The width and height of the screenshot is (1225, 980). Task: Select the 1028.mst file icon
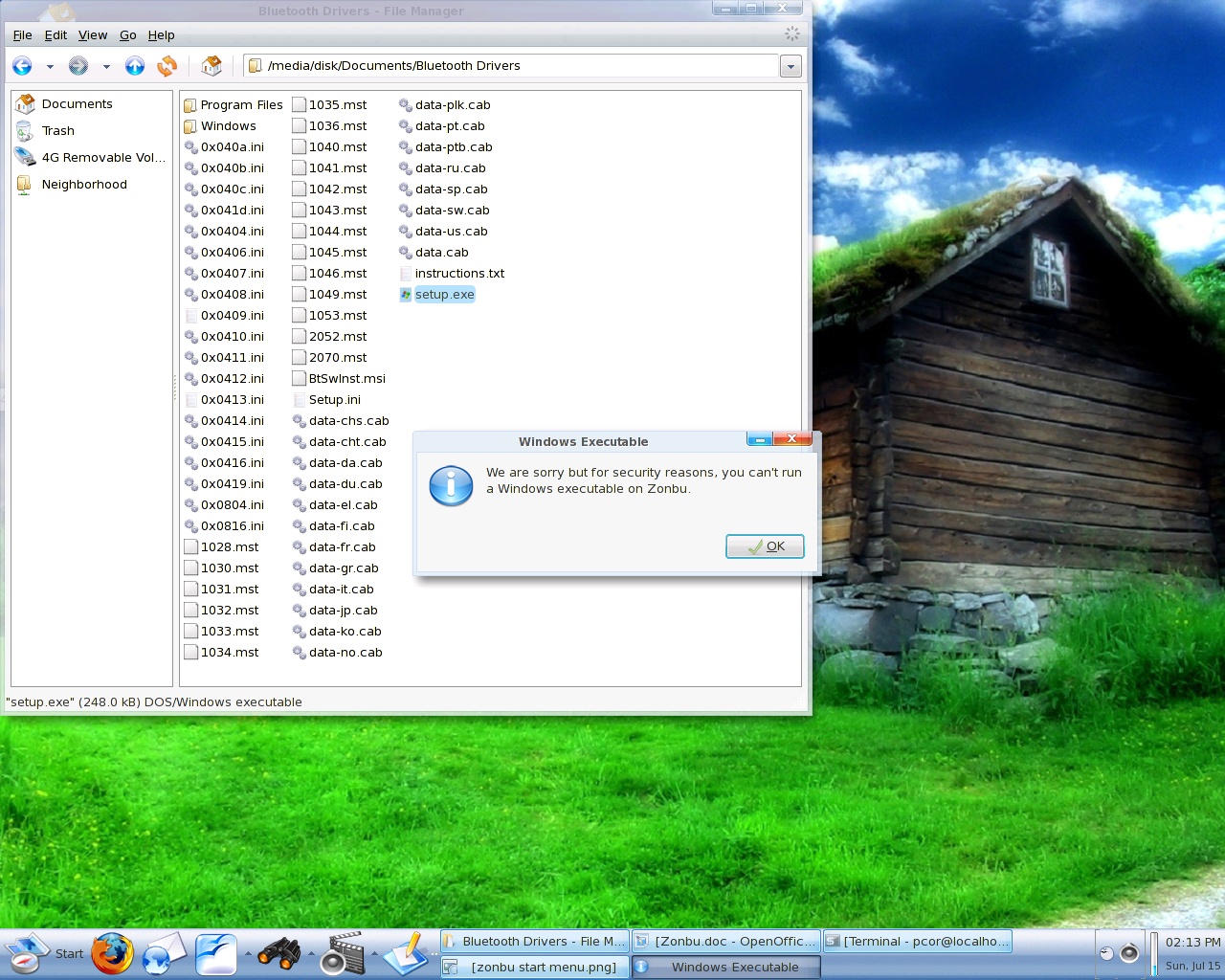click(190, 547)
